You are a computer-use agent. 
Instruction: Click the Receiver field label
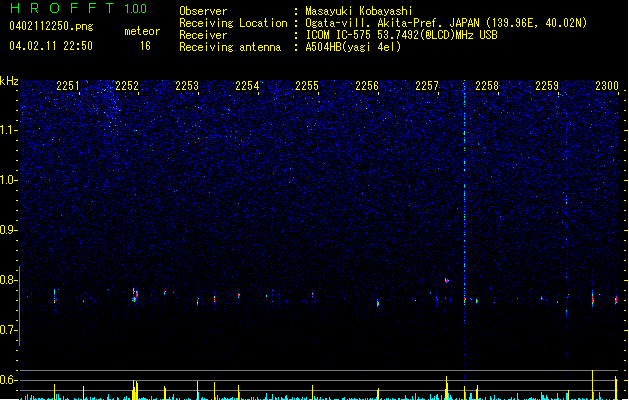[203, 35]
